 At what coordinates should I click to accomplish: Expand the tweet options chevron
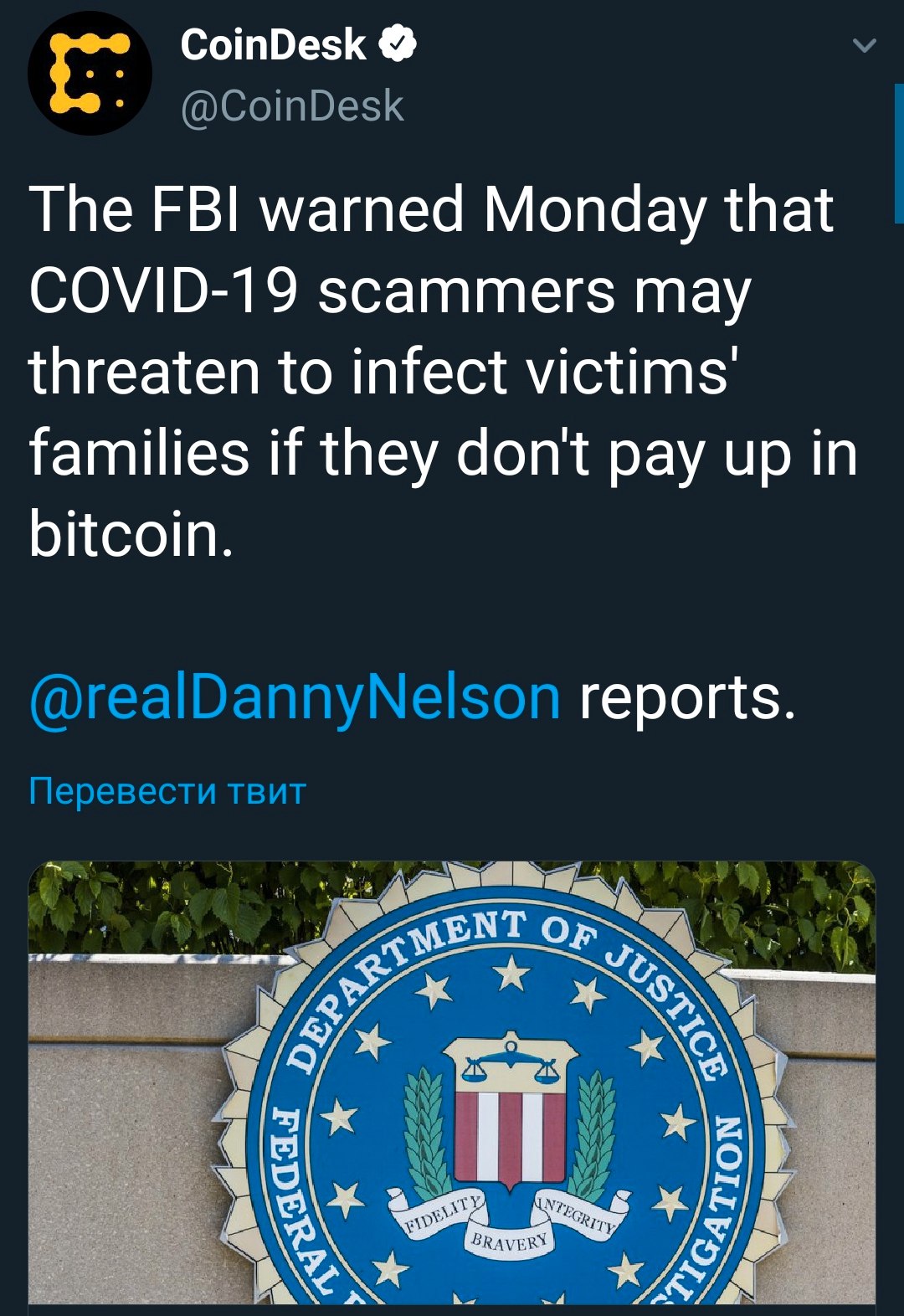point(864,45)
